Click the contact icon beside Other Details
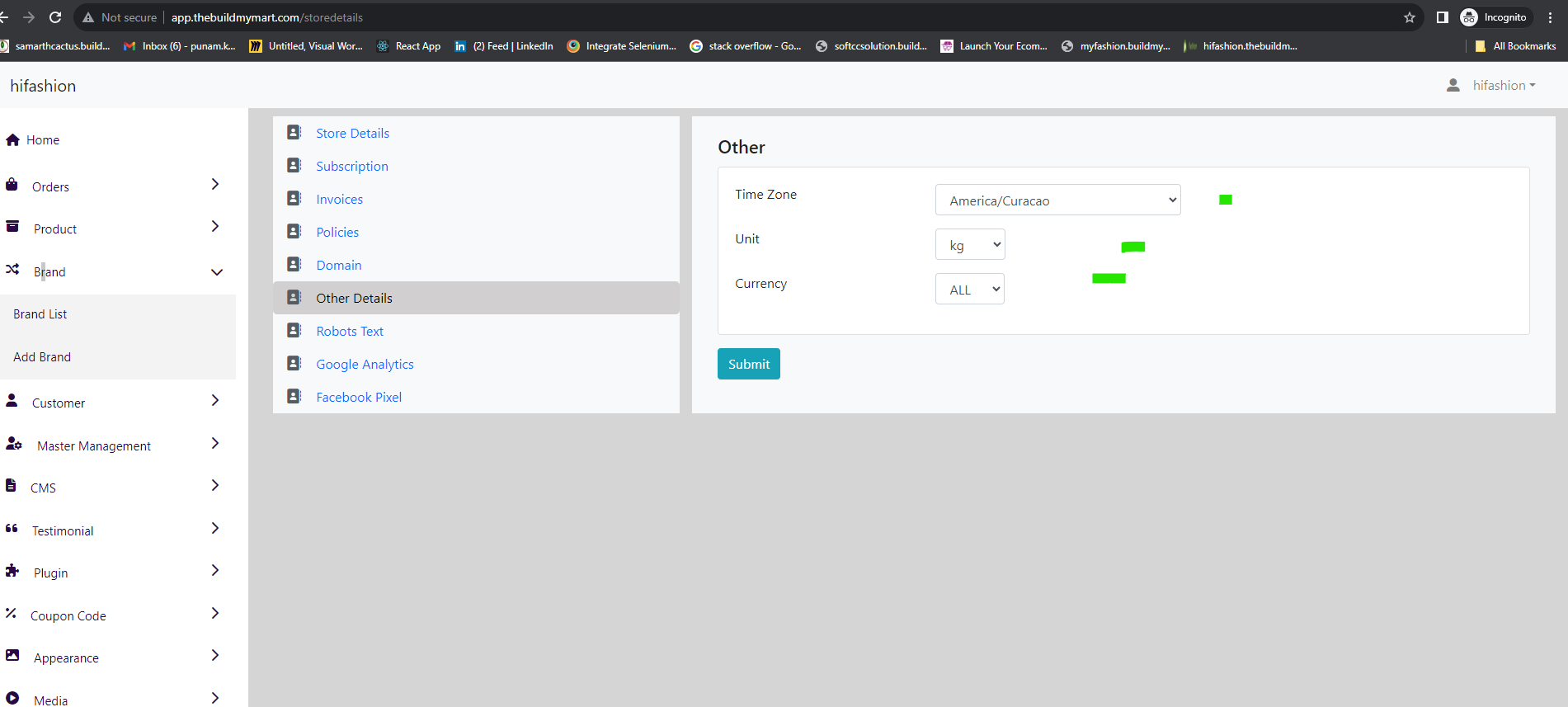 coord(294,297)
